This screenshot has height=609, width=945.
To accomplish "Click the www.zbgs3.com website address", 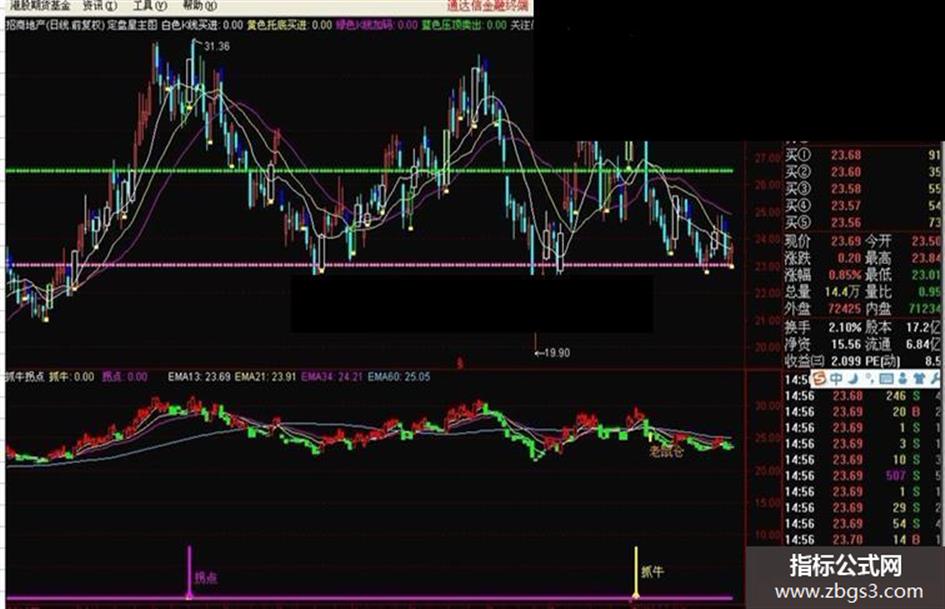I will pyautogui.click(x=849, y=592).
